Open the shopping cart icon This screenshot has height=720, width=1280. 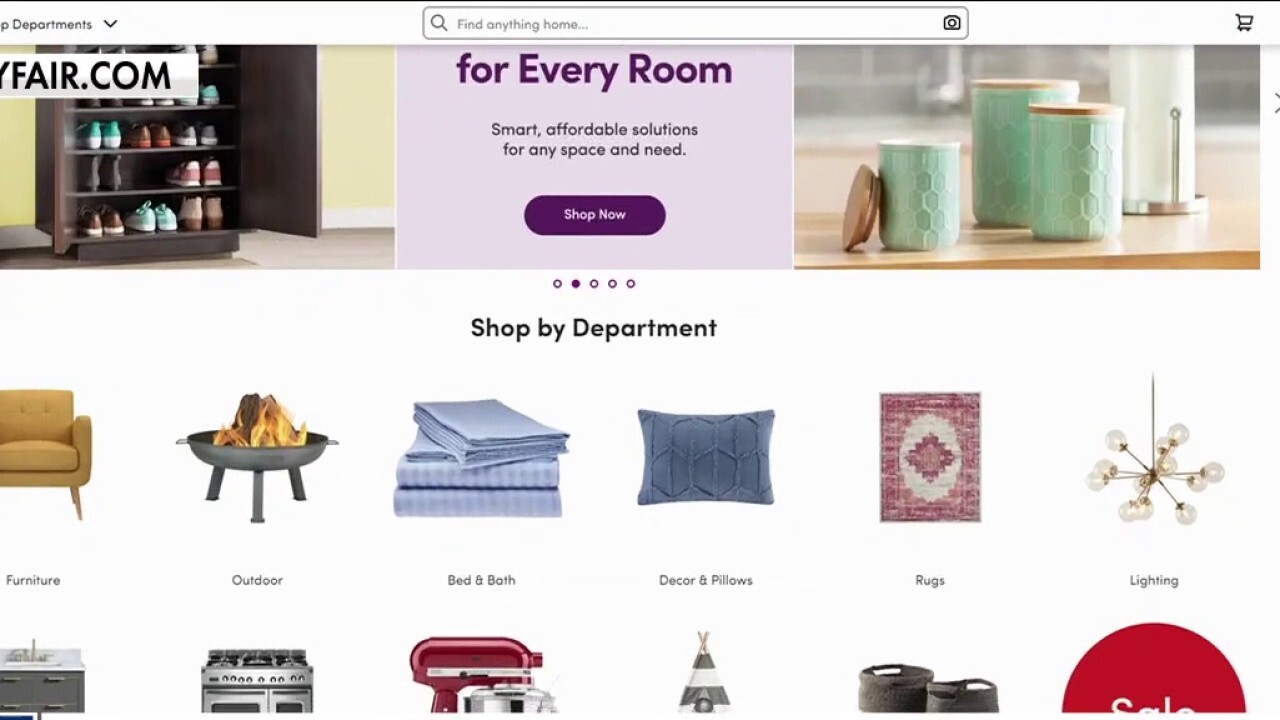point(1244,23)
